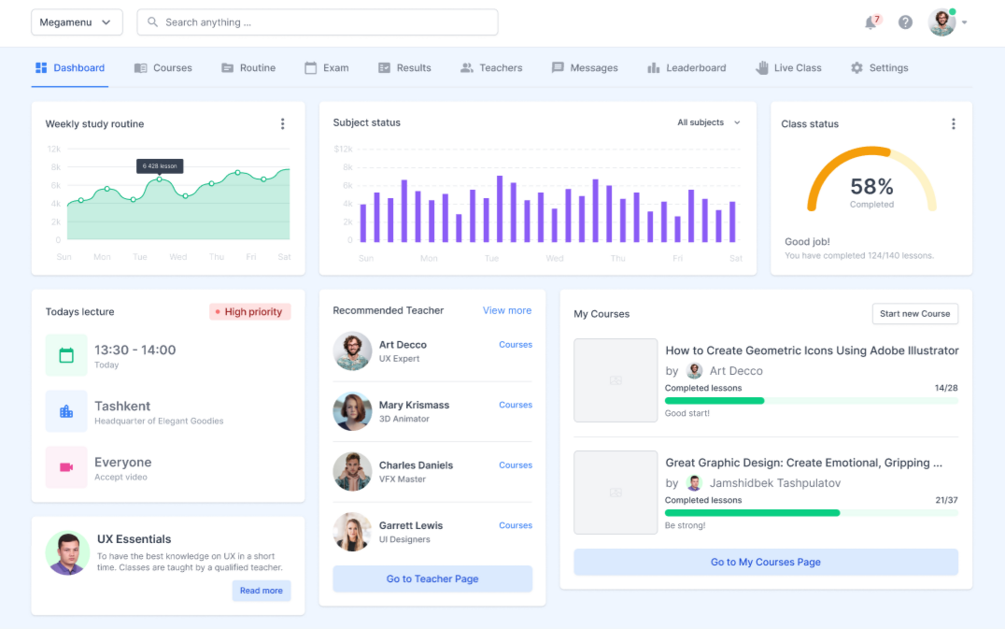Open Courses link for Charles Daniels
This screenshot has height=629, width=1005.
[515, 465]
